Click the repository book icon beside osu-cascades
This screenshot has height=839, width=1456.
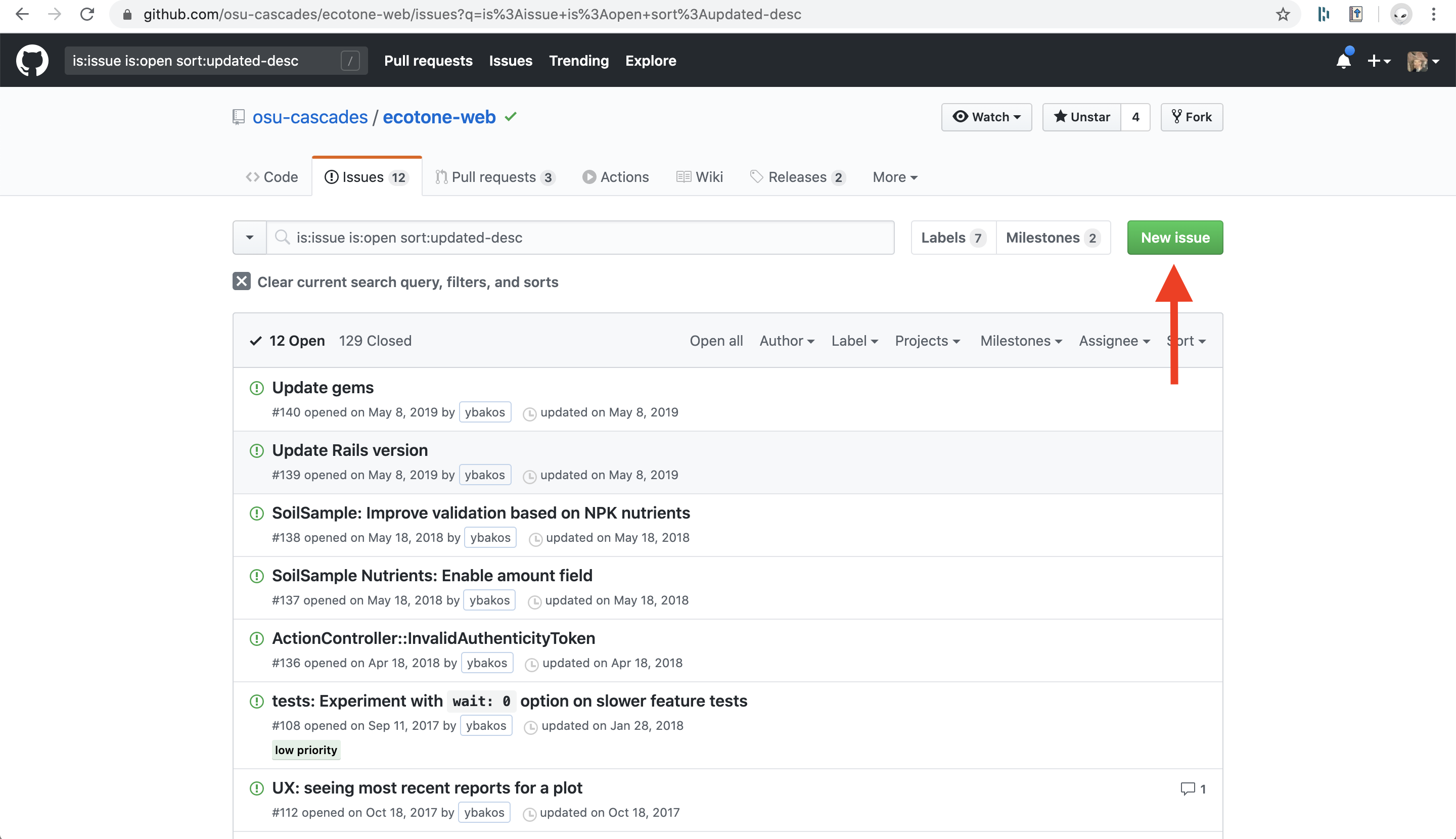[x=239, y=117]
